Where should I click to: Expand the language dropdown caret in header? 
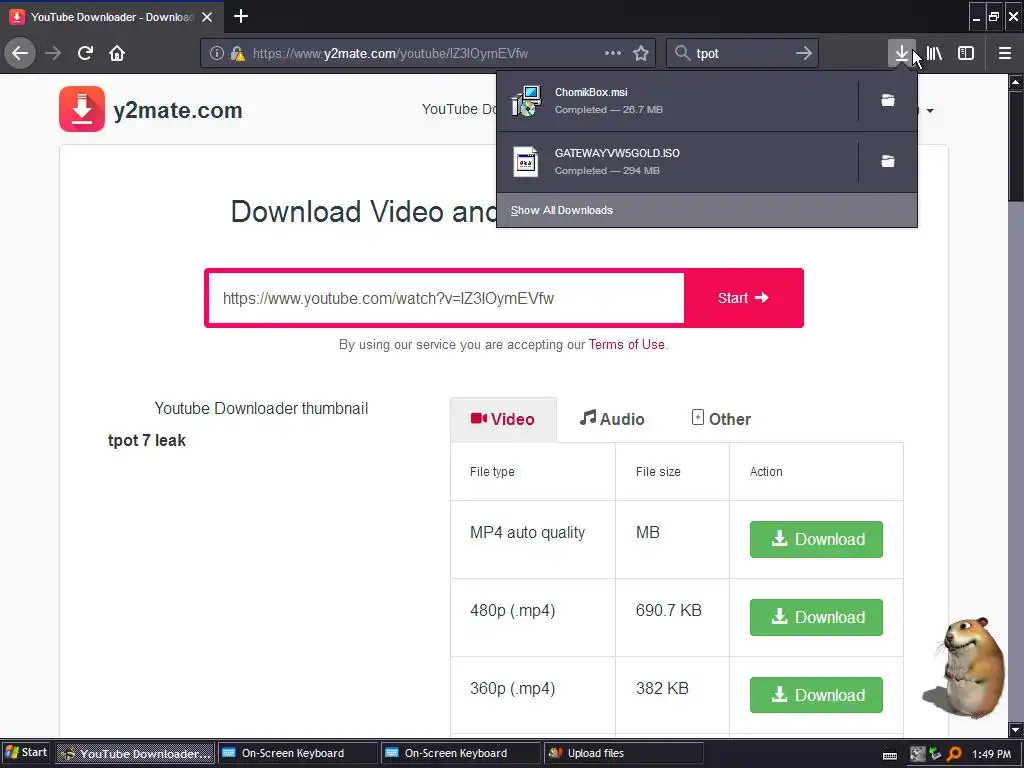(x=930, y=111)
